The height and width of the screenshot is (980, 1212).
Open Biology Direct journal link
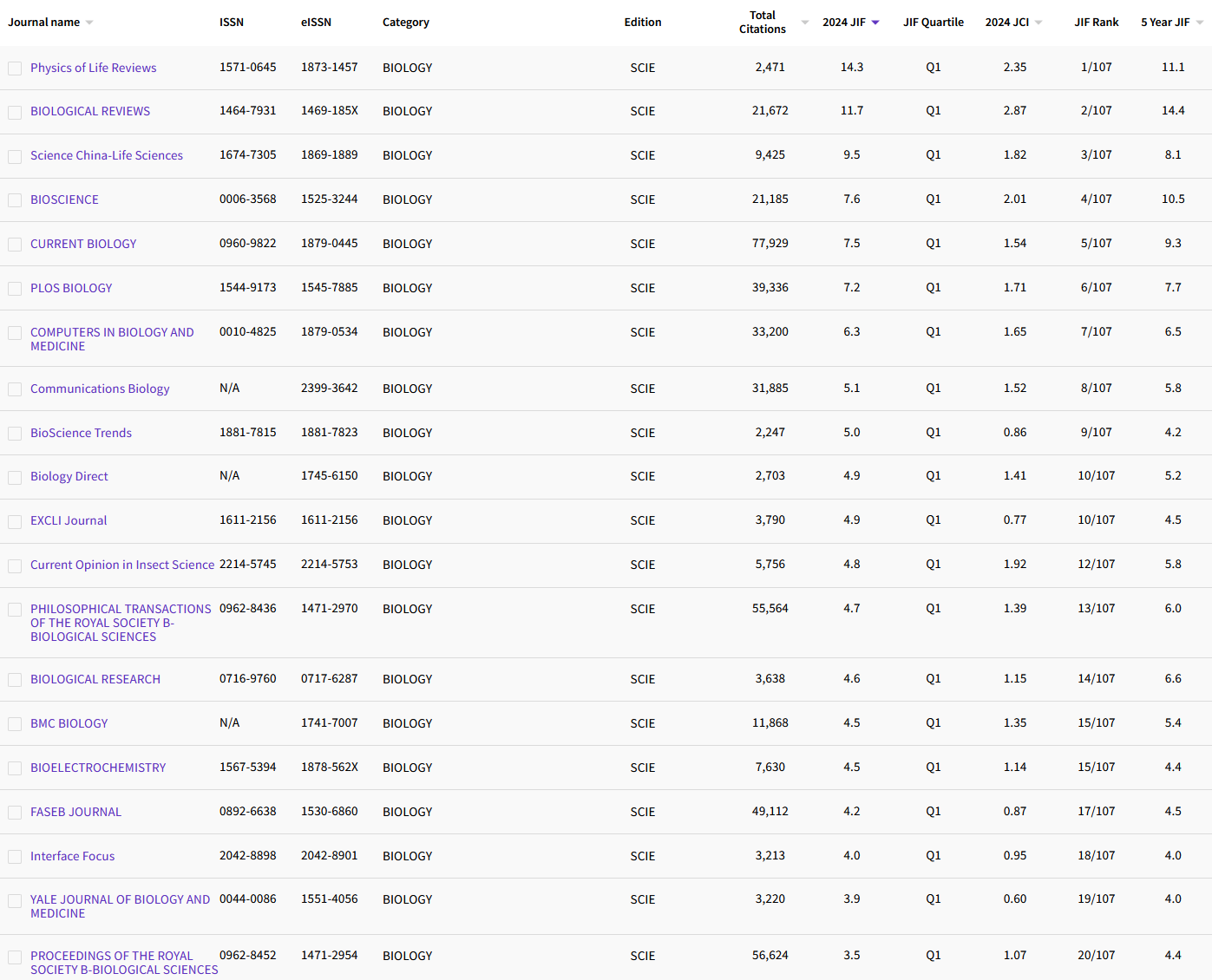click(x=69, y=476)
